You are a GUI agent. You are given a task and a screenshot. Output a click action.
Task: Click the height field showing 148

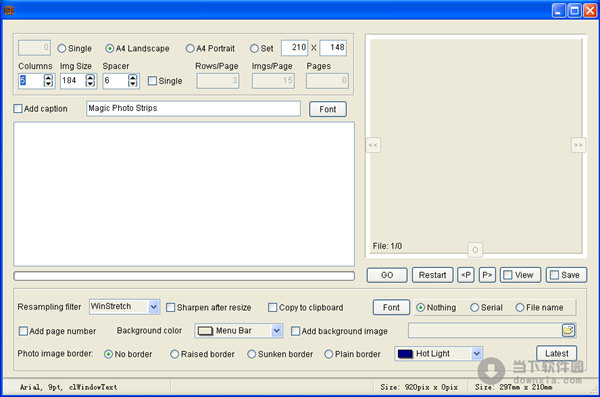[333, 48]
